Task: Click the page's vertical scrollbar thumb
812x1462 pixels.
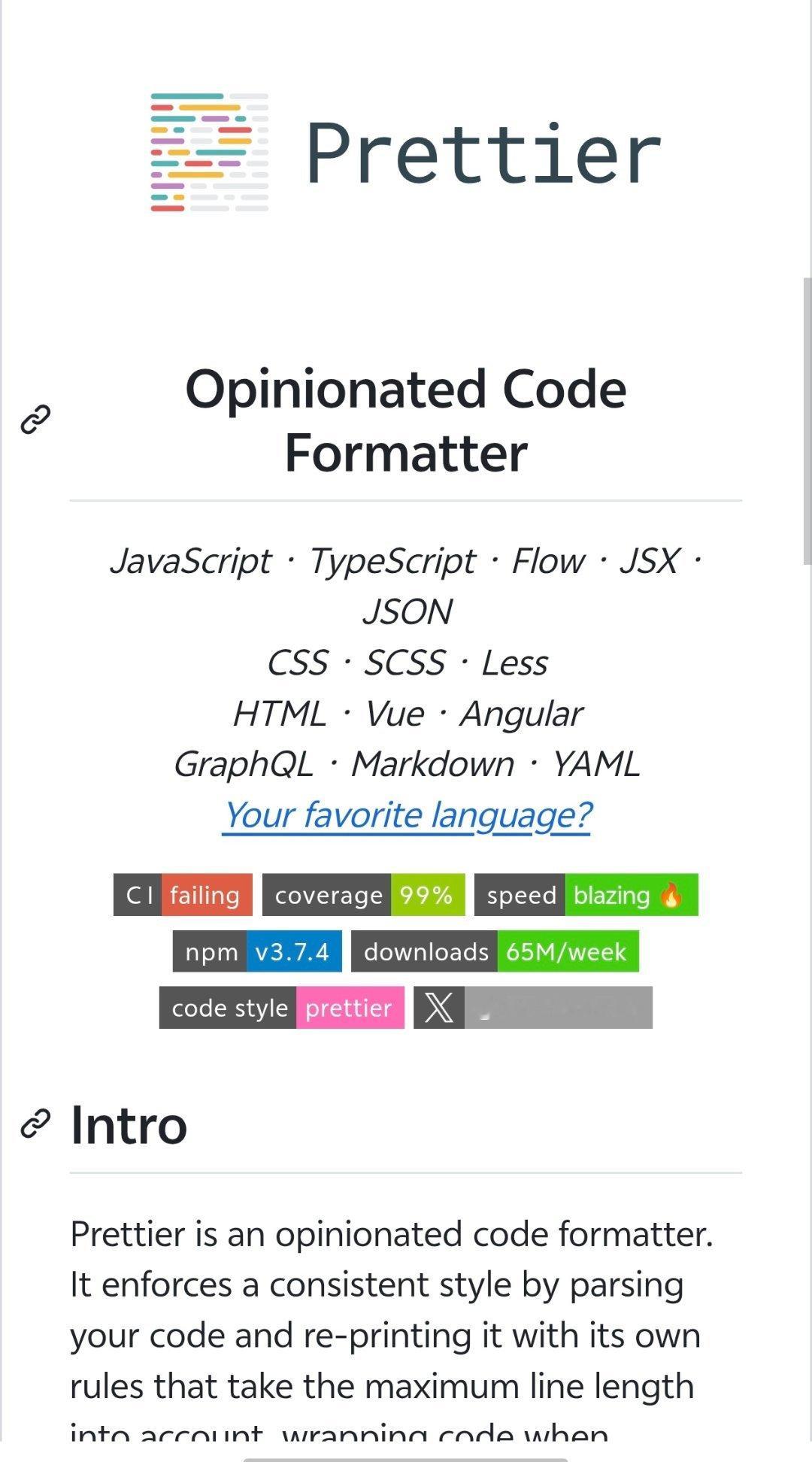Action: pos(807,420)
